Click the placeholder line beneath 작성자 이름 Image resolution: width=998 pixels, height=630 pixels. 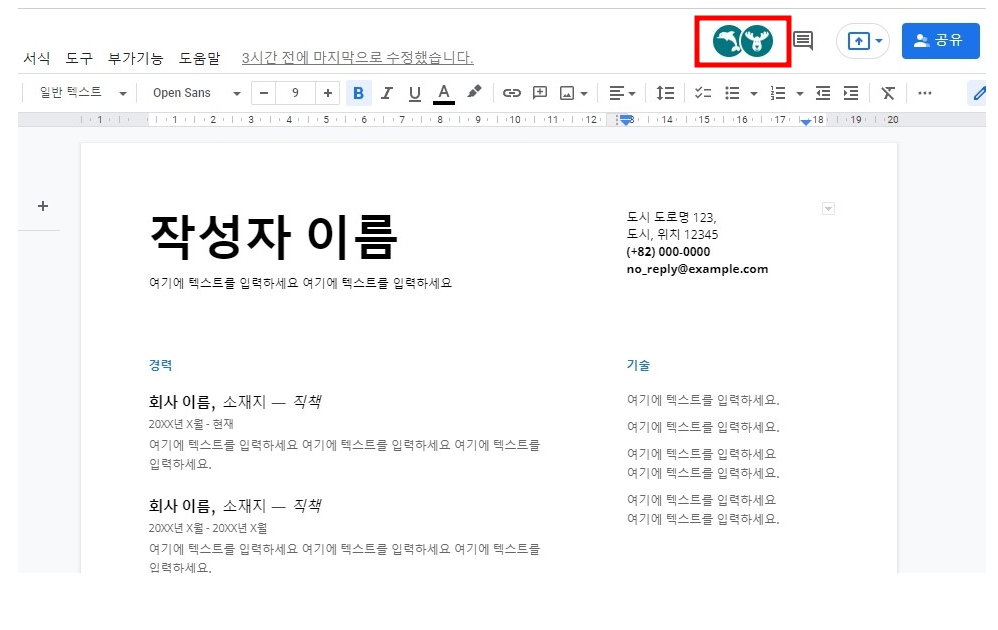tap(300, 283)
